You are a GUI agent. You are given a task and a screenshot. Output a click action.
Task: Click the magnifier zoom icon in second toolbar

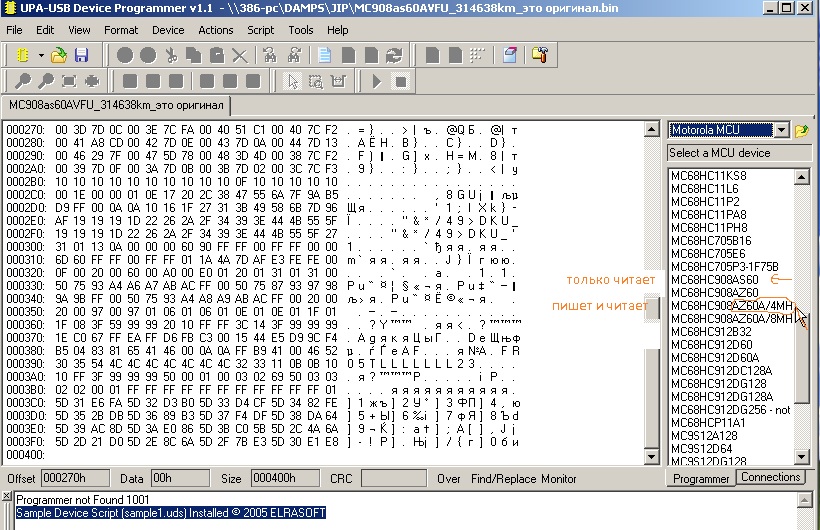[22, 81]
